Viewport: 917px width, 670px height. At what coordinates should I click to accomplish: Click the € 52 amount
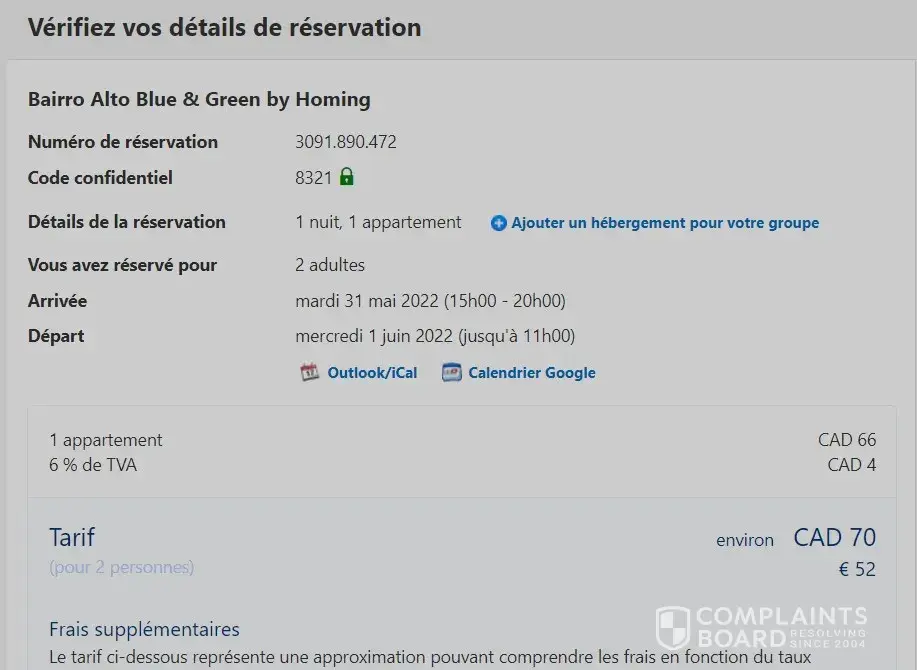(857, 569)
